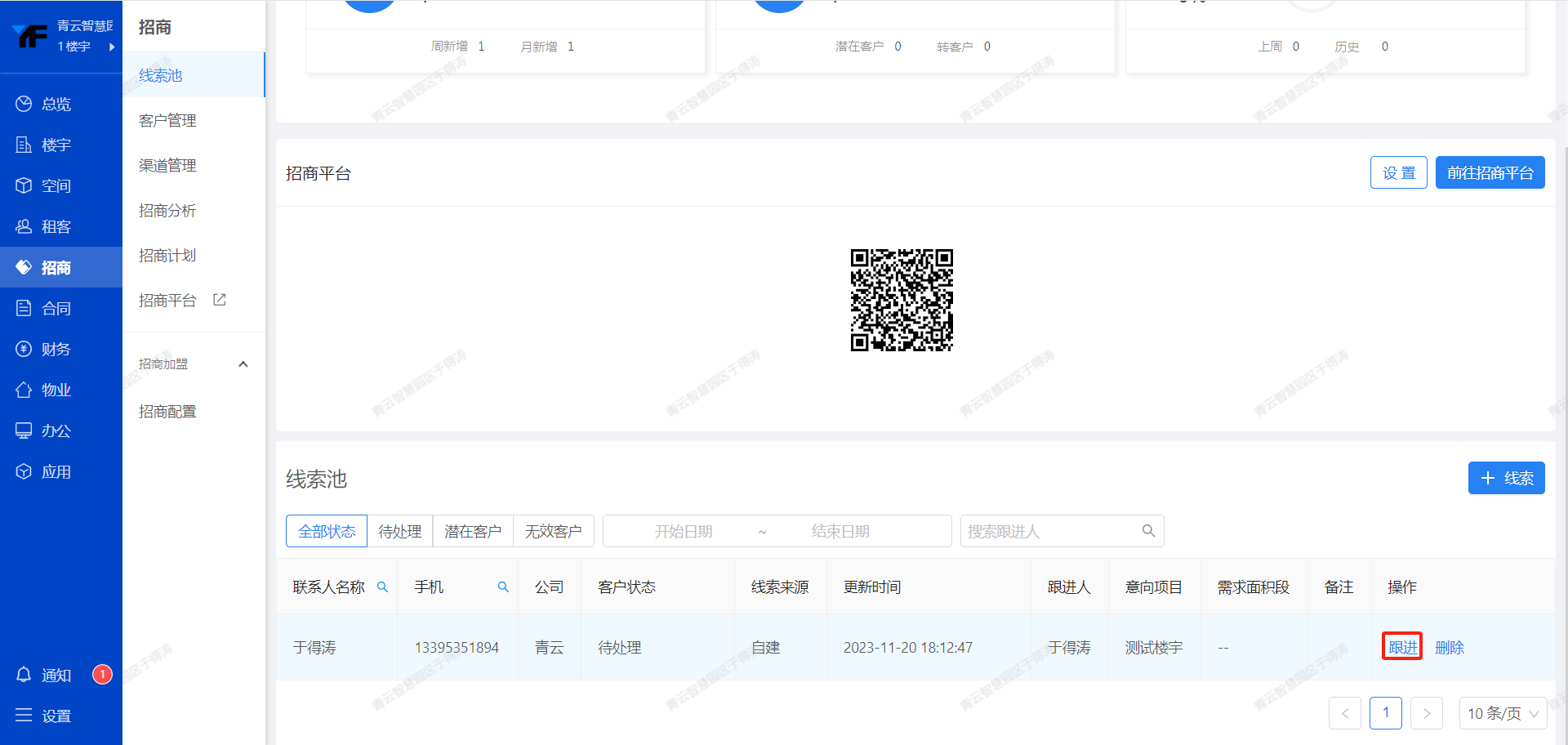Viewport: 1568px width, 745px height.
Task: Open 客户管理 in the submenu
Action: [x=167, y=120]
